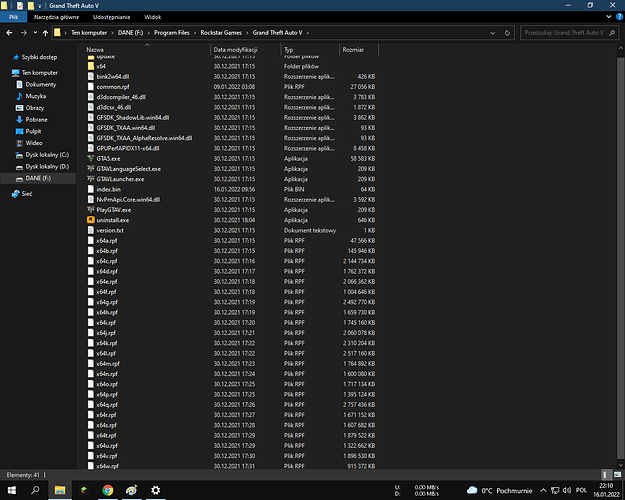Select the x64w.rpf file

pos(107,466)
